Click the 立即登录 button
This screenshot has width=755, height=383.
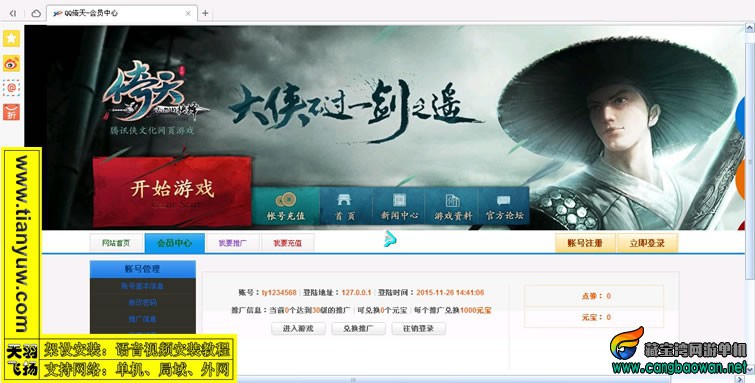(x=647, y=243)
